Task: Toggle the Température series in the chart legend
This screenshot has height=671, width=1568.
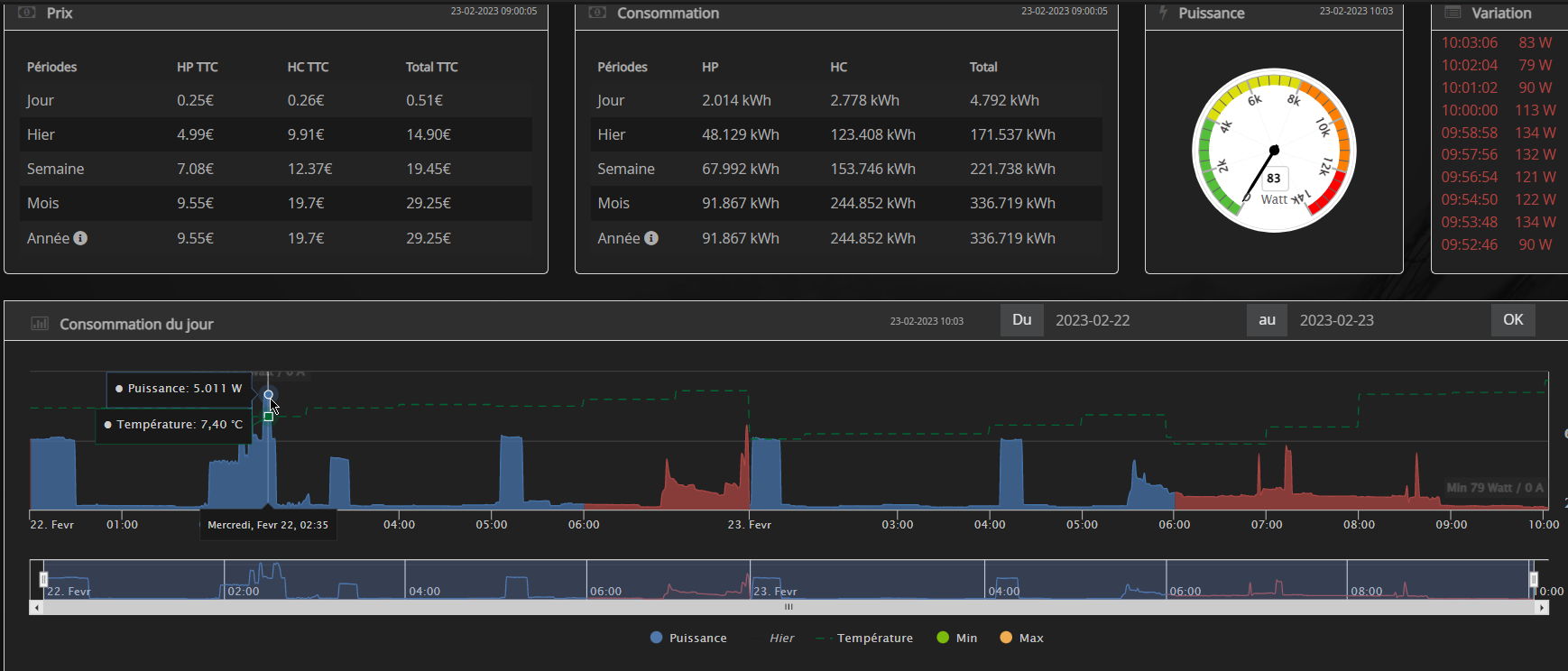Action: [864, 638]
